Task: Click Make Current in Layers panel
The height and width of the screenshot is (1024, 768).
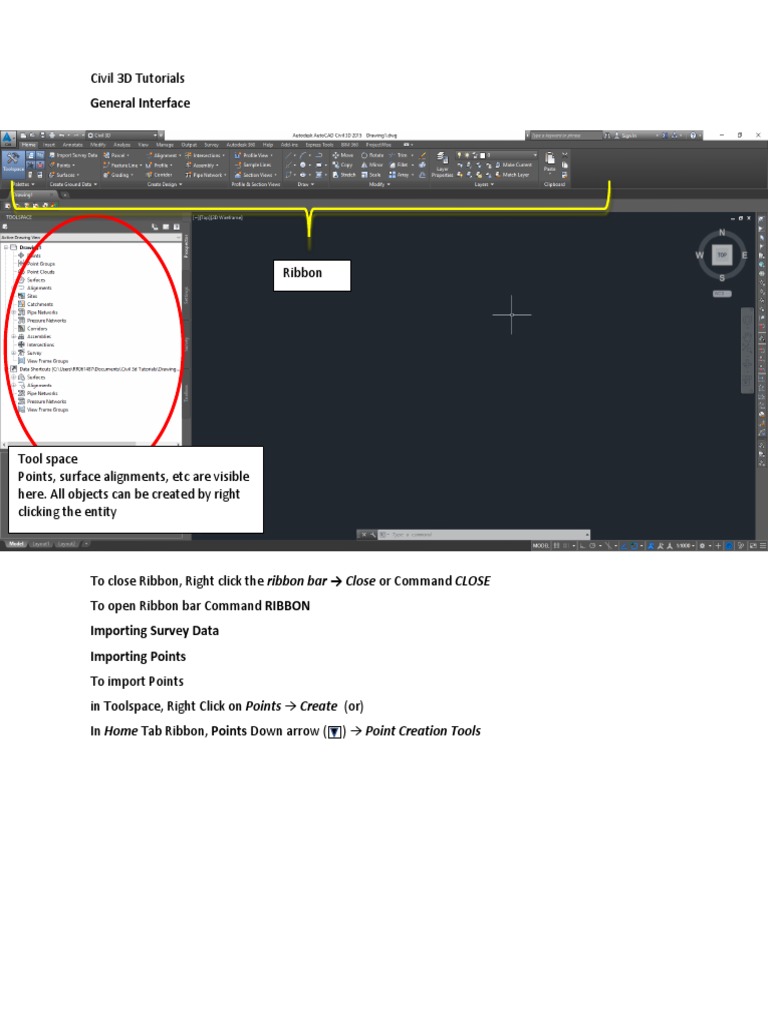Action: tap(514, 165)
